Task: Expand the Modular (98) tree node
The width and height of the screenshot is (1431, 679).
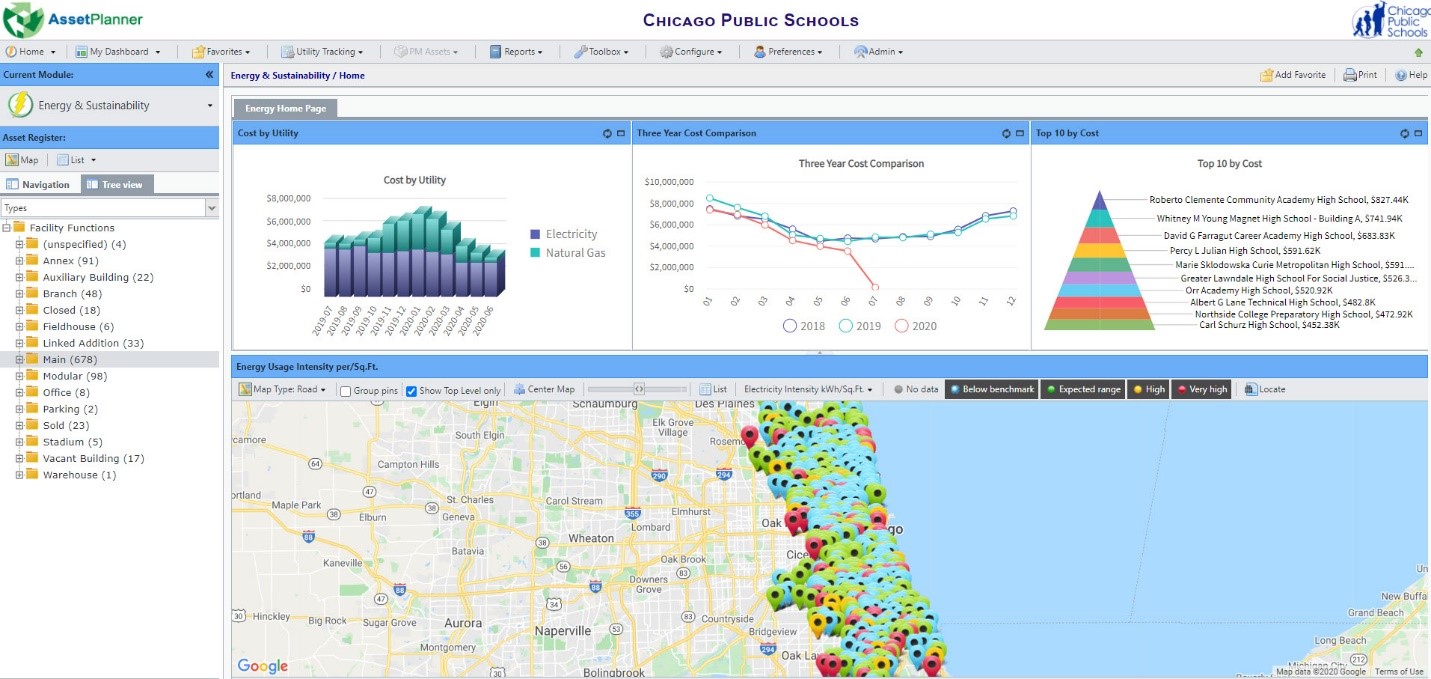Action: (19, 376)
